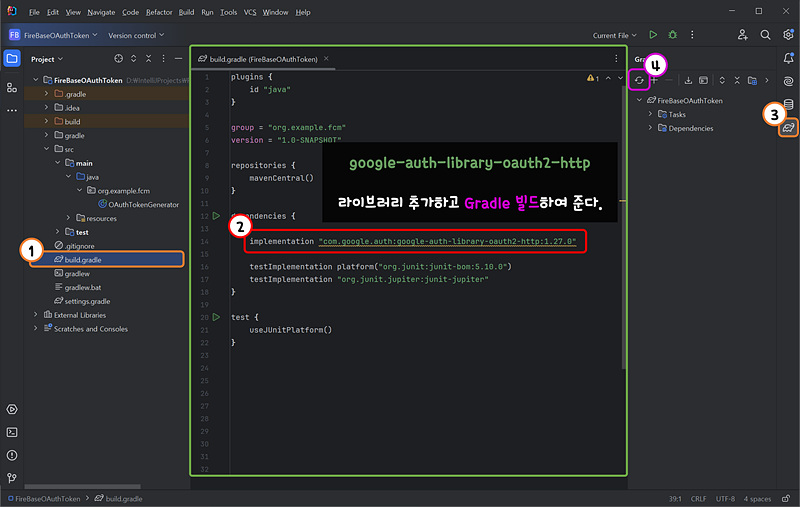Open the Current File run configuration dropdown

tap(614, 35)
